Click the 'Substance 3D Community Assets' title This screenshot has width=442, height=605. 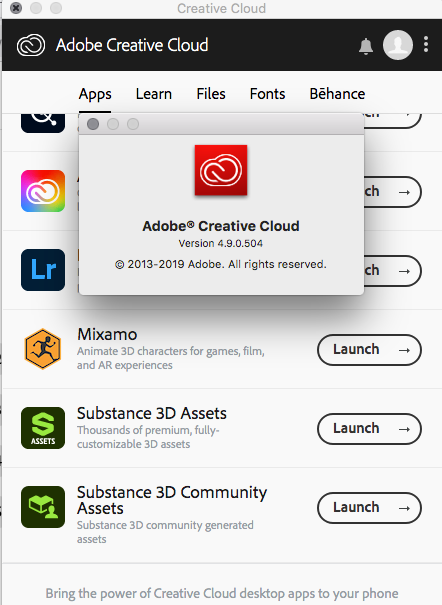coord(172,500)
